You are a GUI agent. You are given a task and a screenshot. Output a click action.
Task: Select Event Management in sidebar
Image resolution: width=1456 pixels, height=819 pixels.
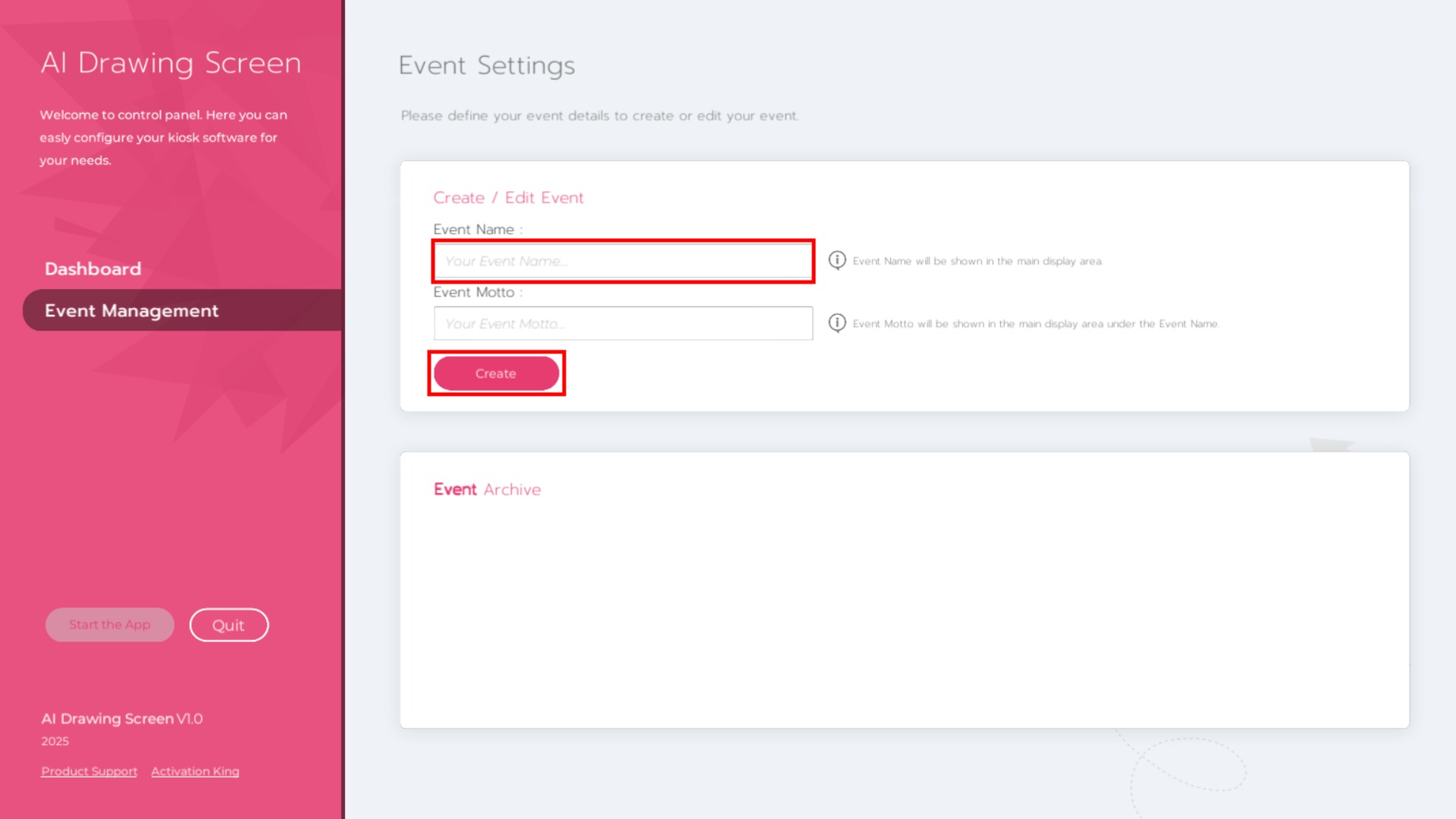click(131, 310)
